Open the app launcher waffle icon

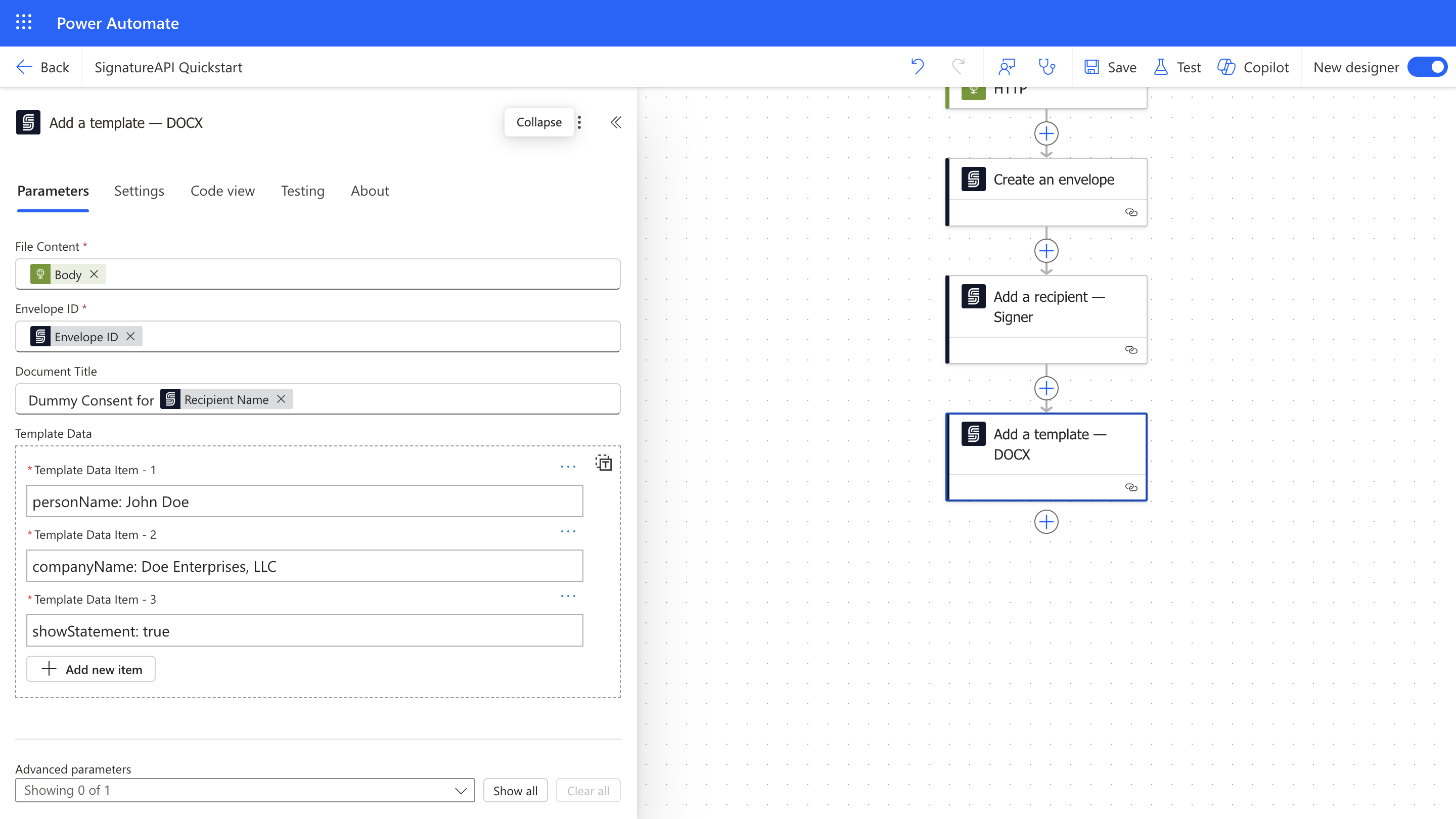[x=24, y=23]
